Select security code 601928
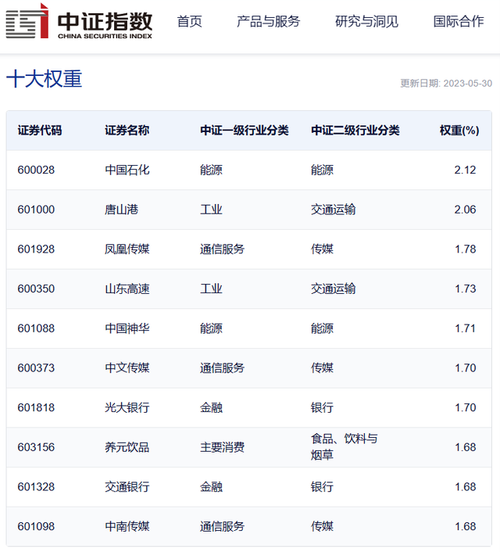The height and width of the screenshot is (552, 500). pos(36,249)
